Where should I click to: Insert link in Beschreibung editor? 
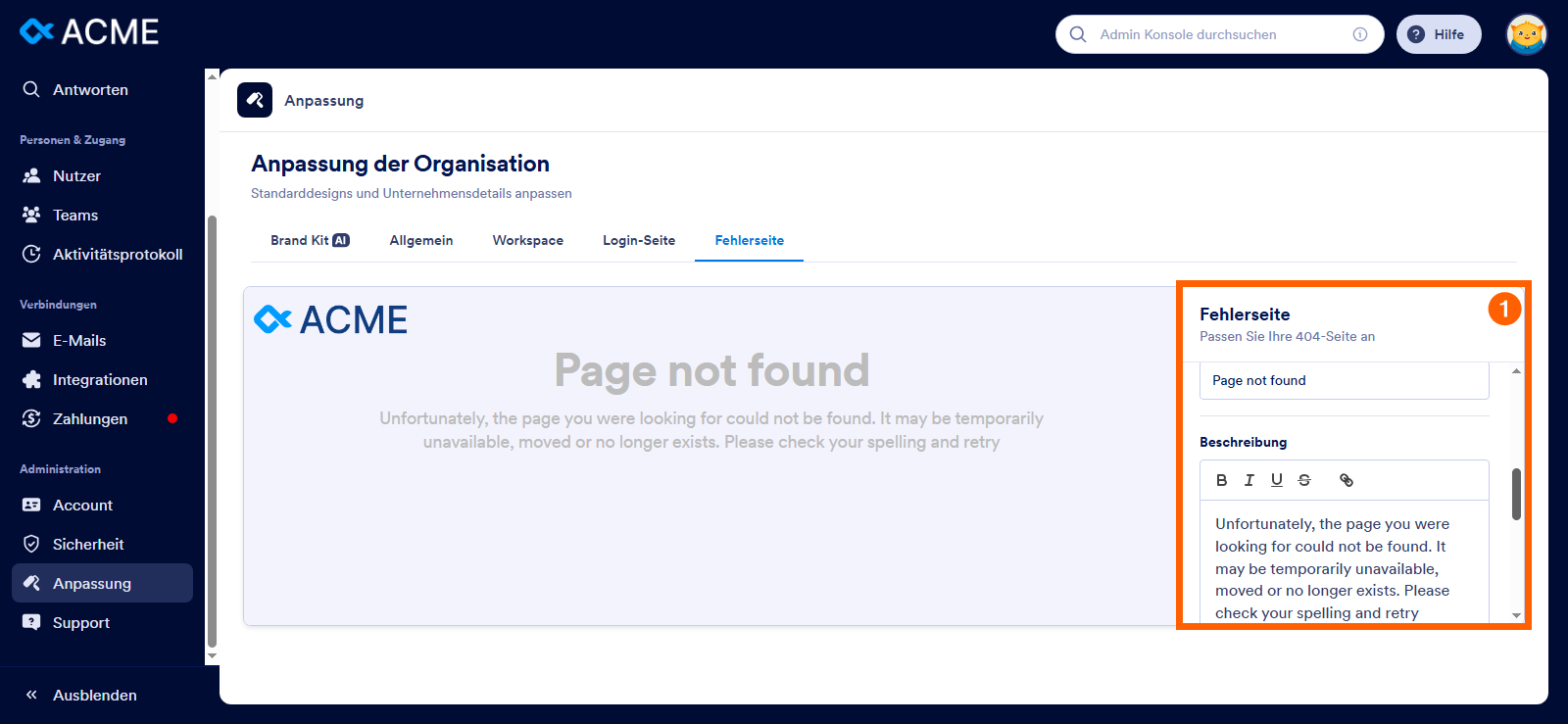click(1347, 480)
